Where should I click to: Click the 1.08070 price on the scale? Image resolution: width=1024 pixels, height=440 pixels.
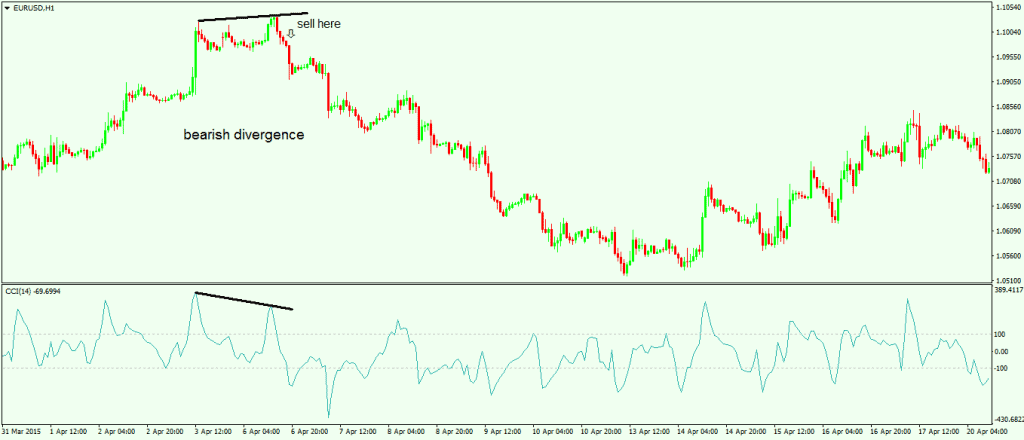click(1002, 132)
